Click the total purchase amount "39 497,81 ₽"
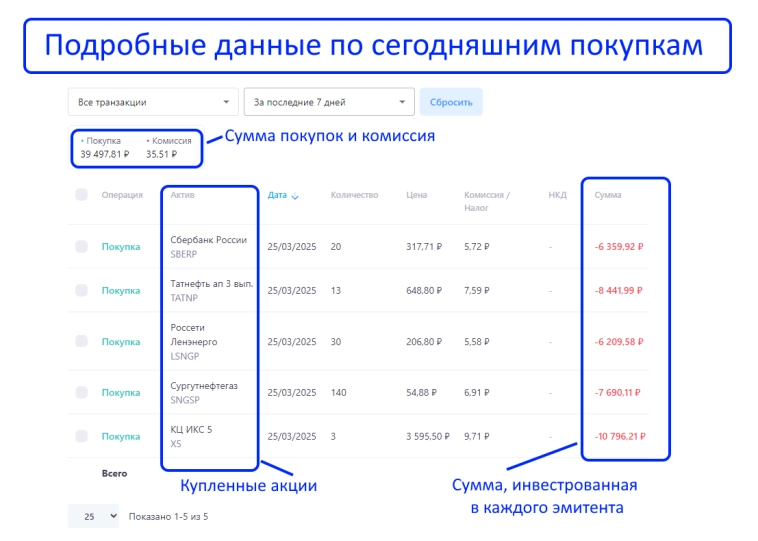Screen dimensions: 758x541 (105, 154)
